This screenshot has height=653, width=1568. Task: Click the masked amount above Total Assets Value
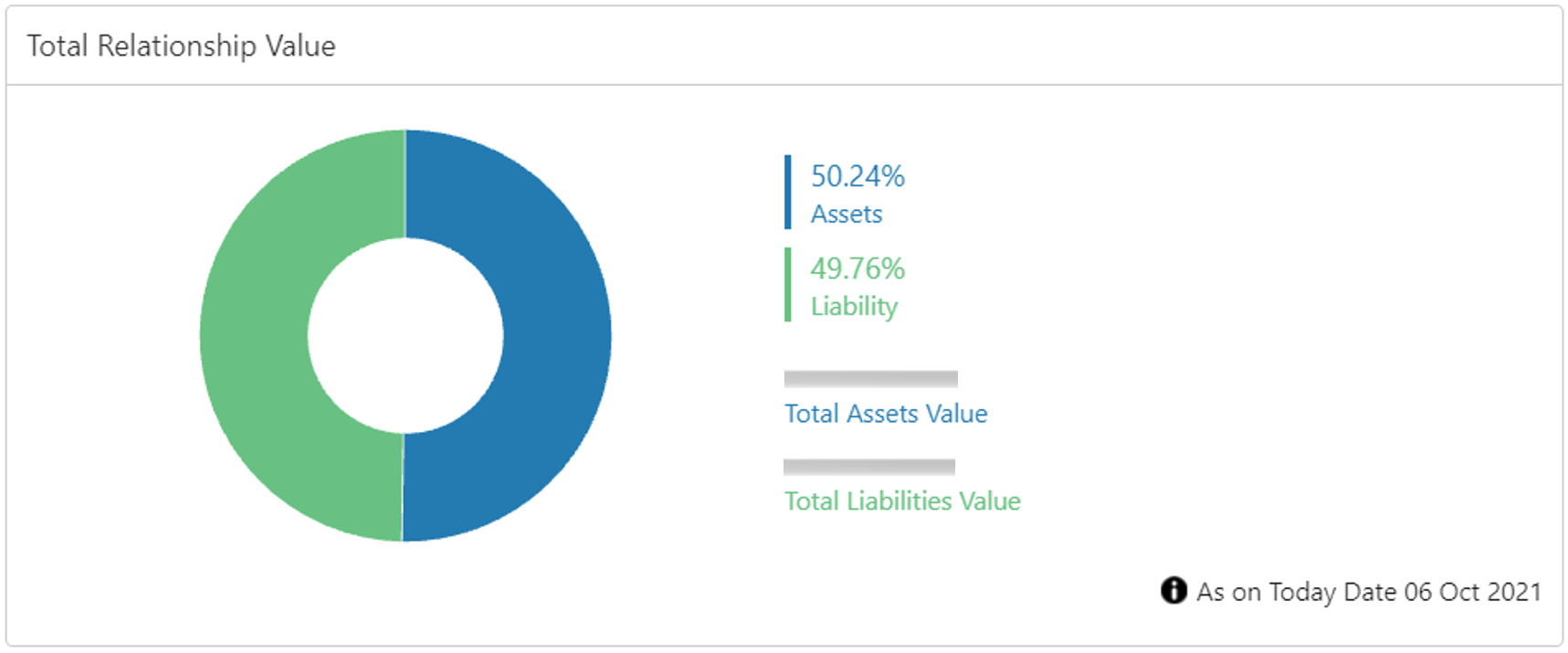click(871, 379)
